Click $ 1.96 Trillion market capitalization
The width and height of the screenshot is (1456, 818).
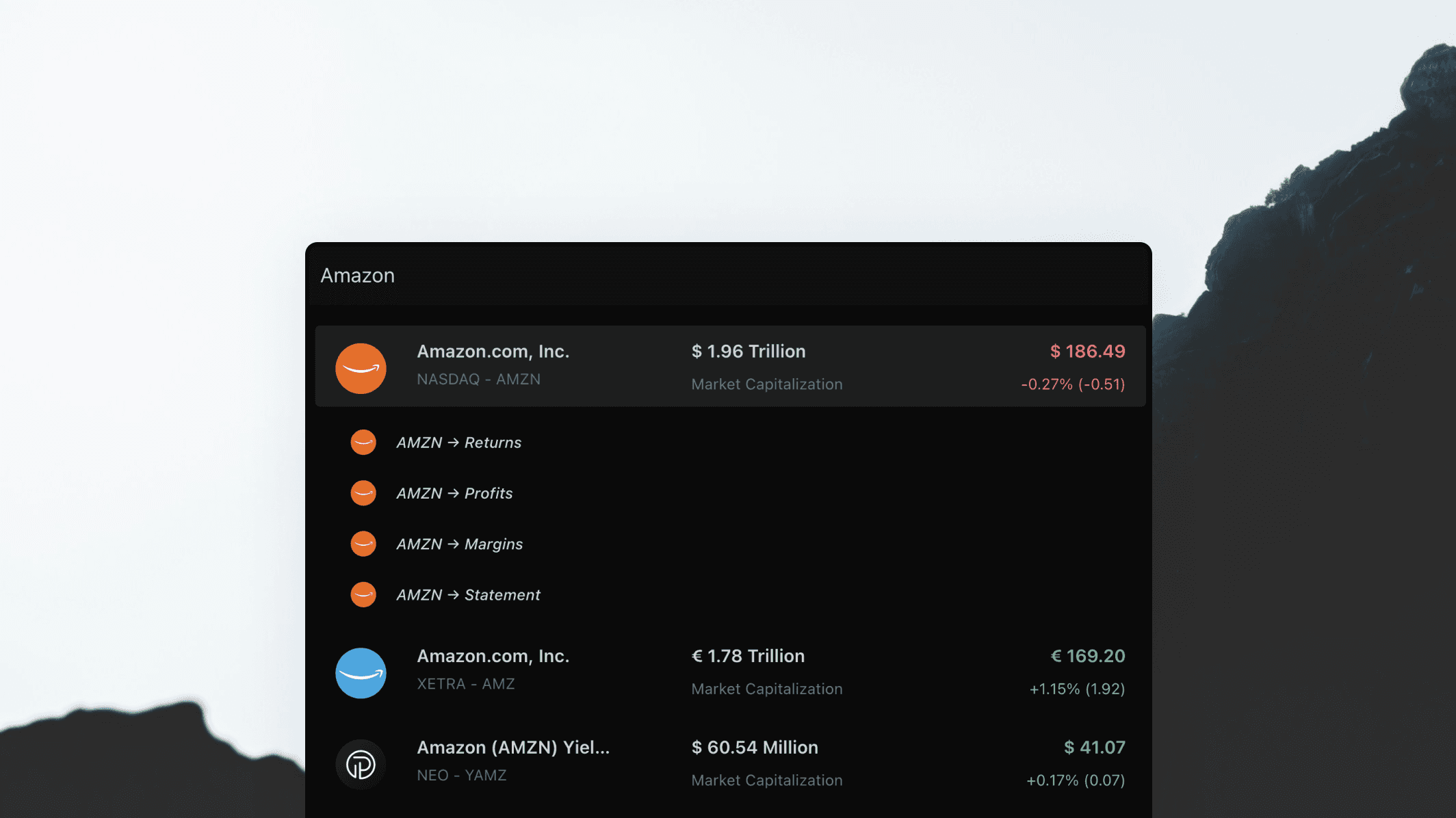click(x=749, y=352)
